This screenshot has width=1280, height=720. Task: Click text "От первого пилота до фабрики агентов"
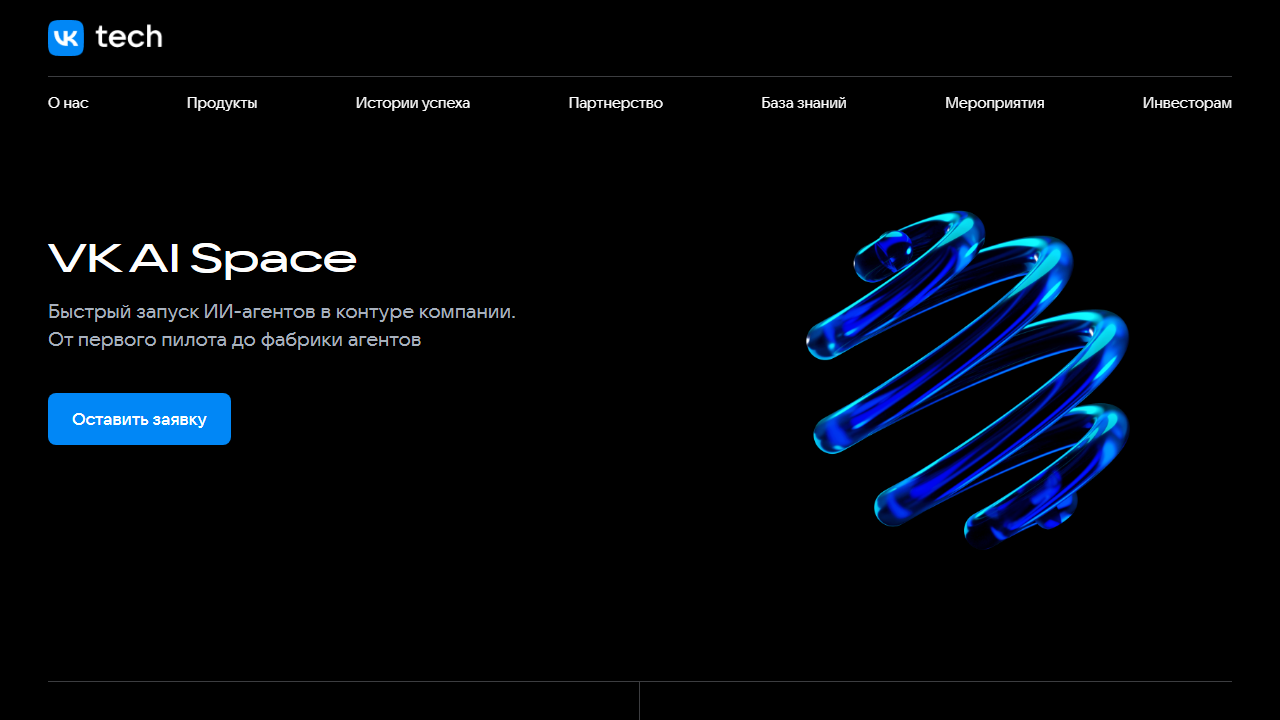tap(235, 340)
